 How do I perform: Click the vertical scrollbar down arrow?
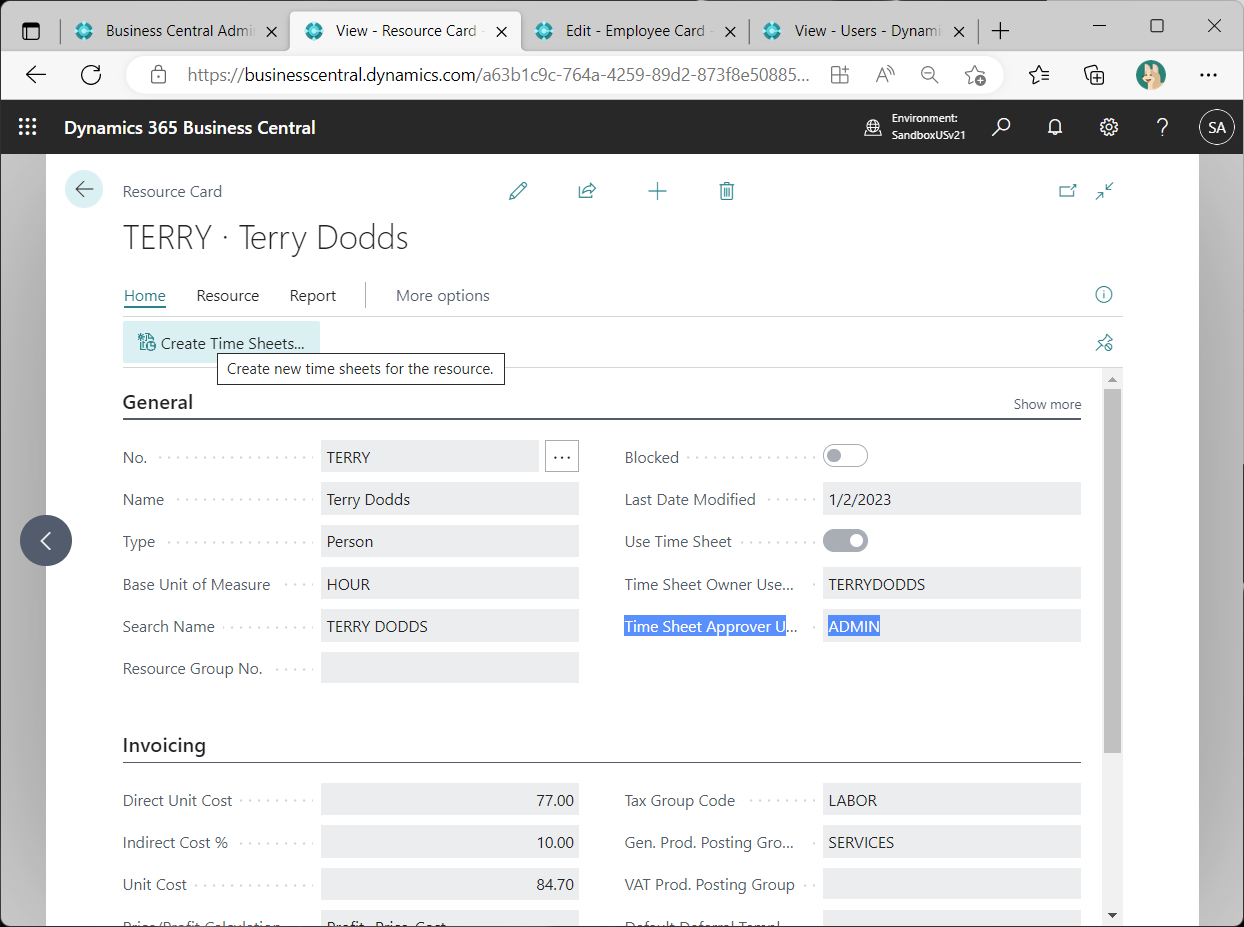click(x=1112, y=914)
